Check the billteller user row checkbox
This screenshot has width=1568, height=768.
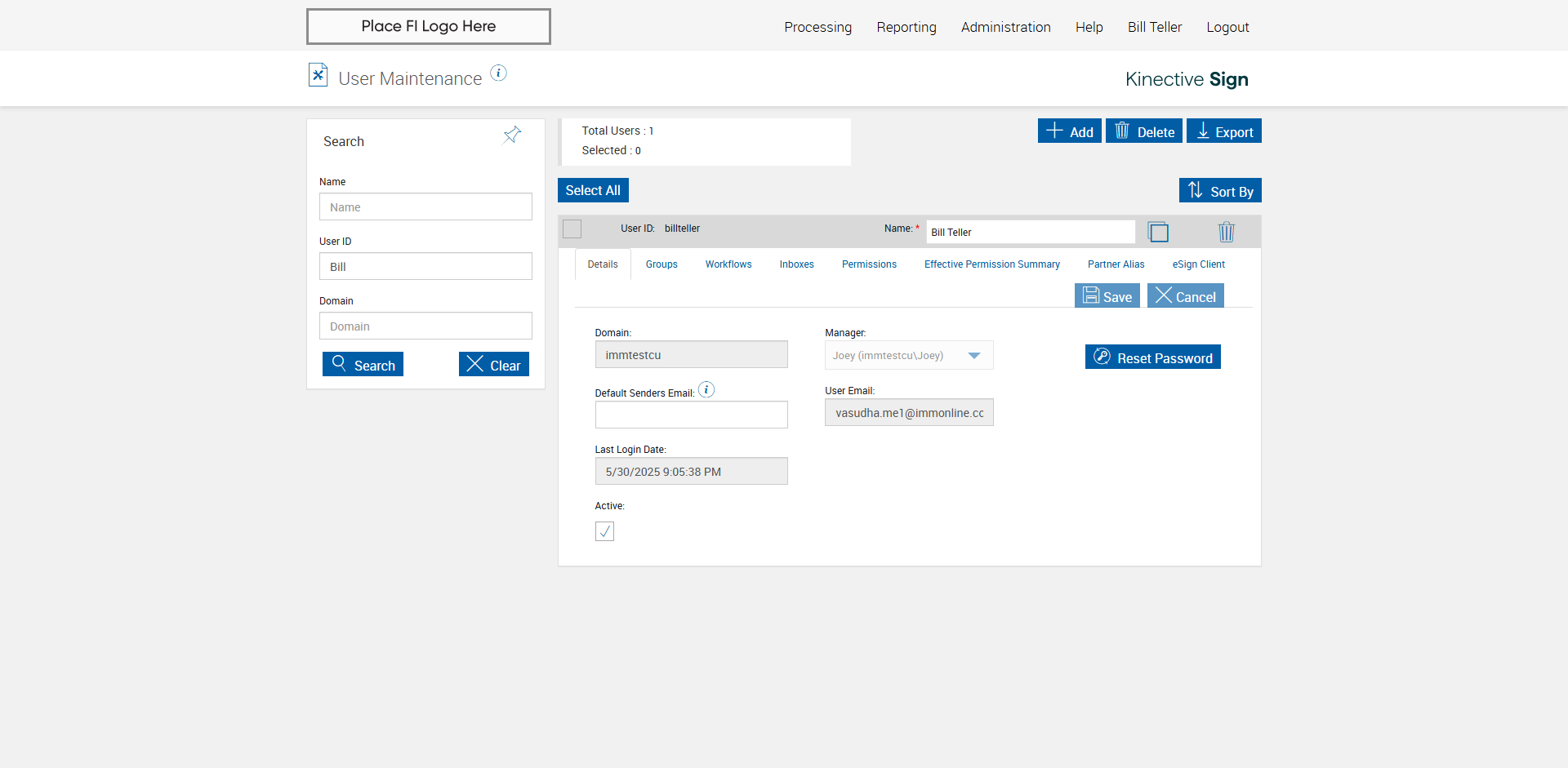click(572, 229)
